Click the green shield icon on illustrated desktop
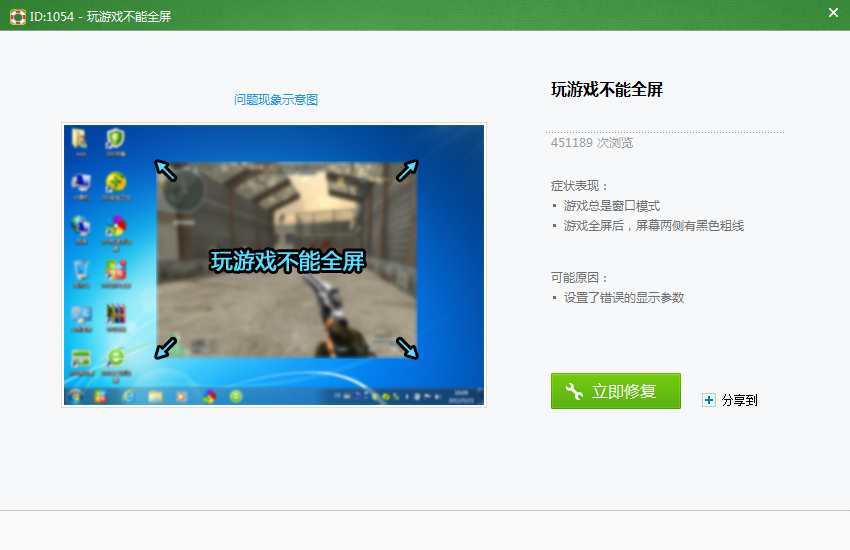The height and width of the screenshot is (550, 850). 116,139
